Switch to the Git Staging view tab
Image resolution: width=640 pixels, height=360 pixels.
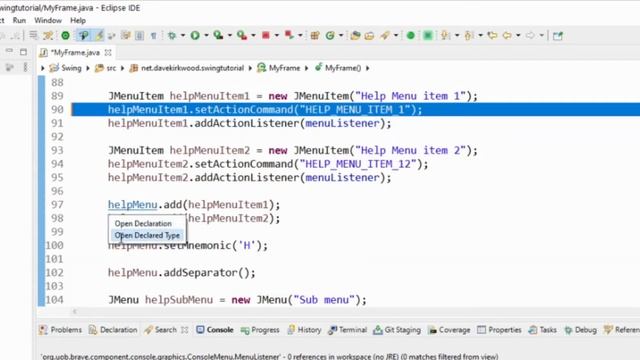click(x=397, y=330)
